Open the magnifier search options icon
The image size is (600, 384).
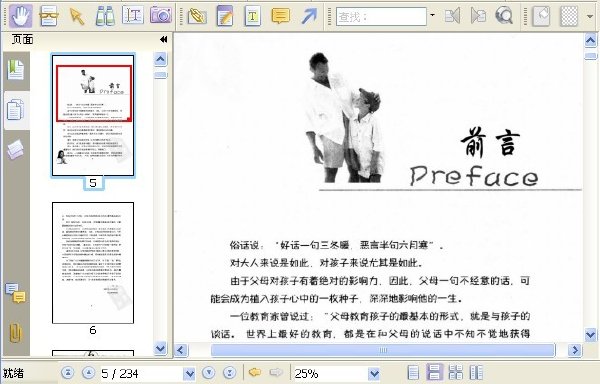coord(504,16)
